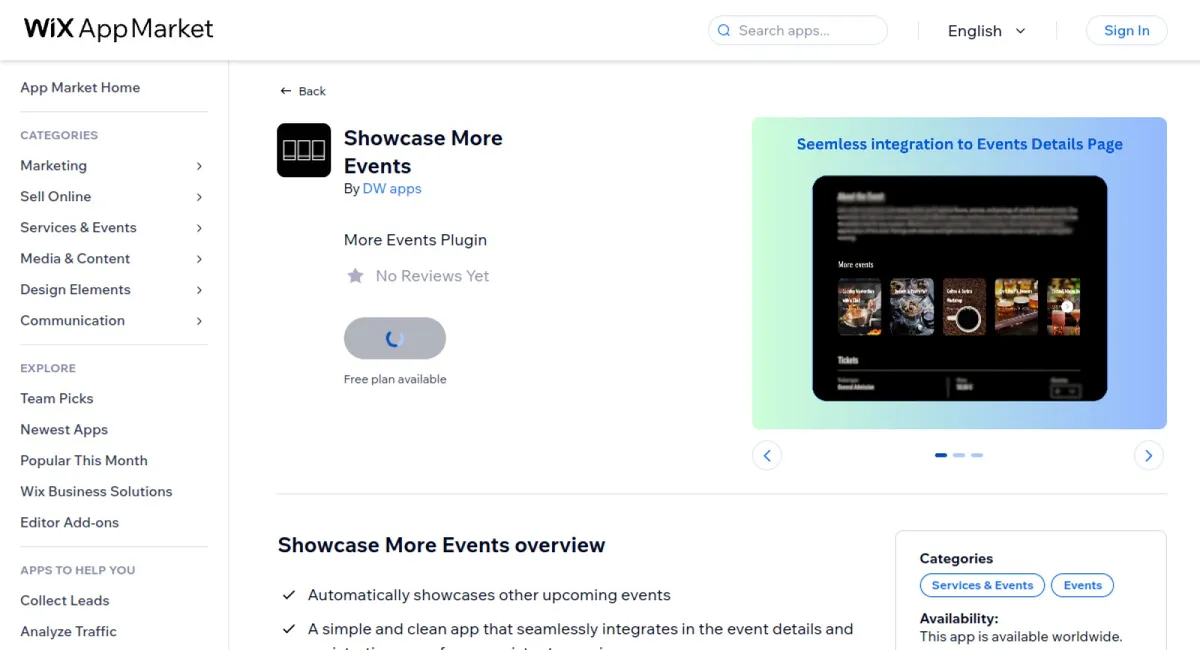Viewport: 1200px width, 650px height.
Task: Click No Reviews Yet text
Action: pyautogui.click(x=432, y=276)
